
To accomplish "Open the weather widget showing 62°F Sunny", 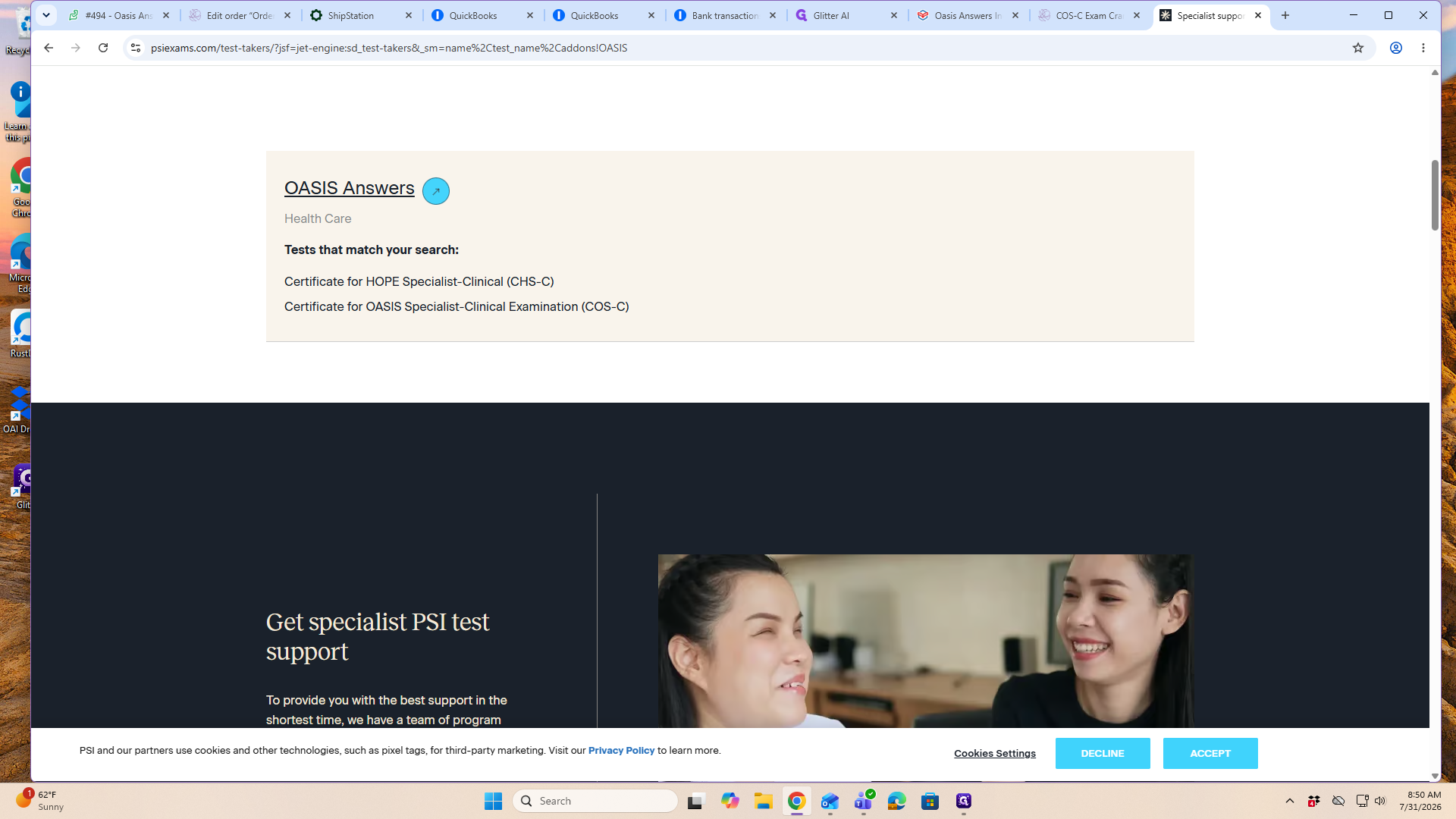I will click(42, 801).
